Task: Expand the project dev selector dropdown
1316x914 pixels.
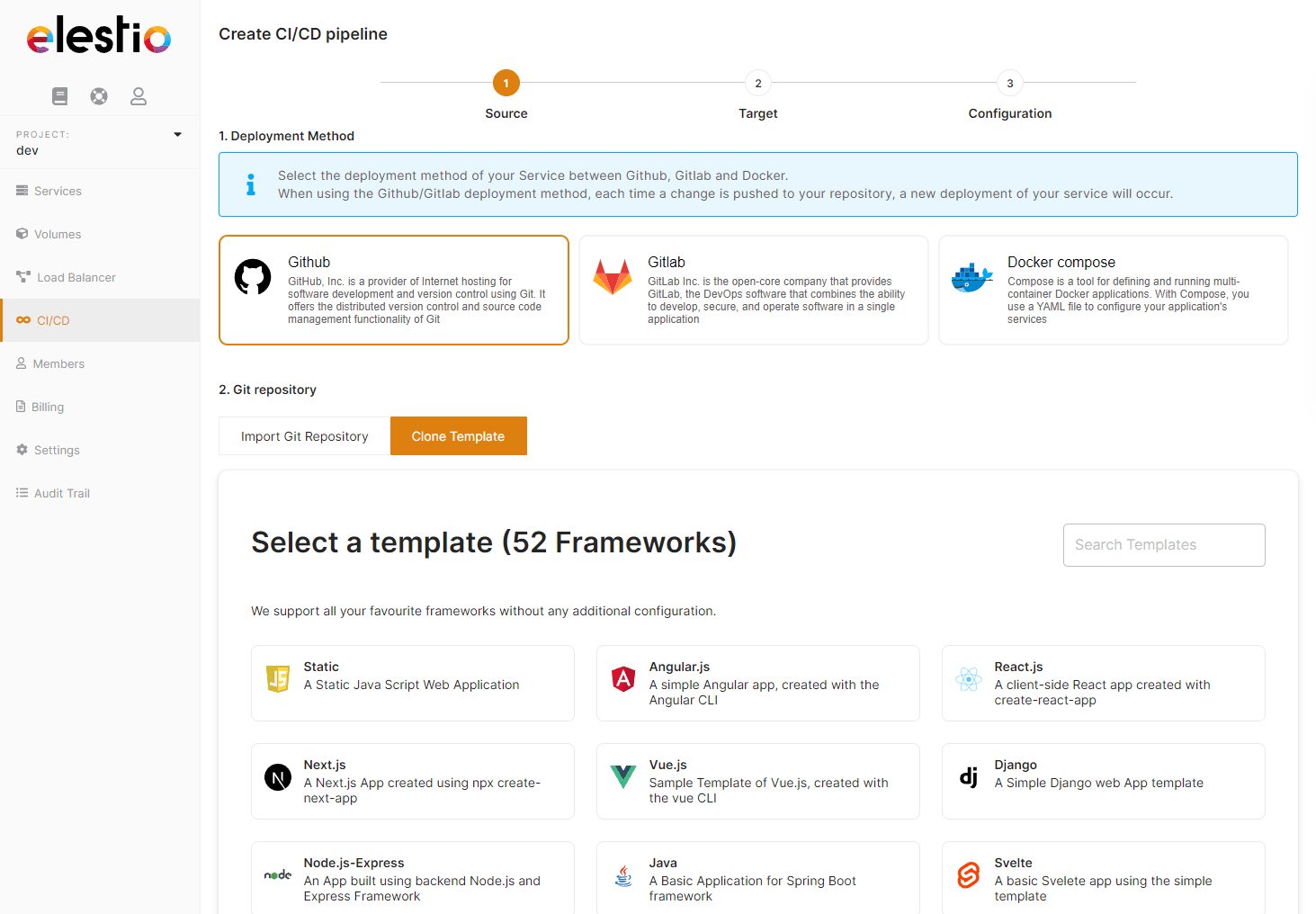Action: (x=177, y=134)
